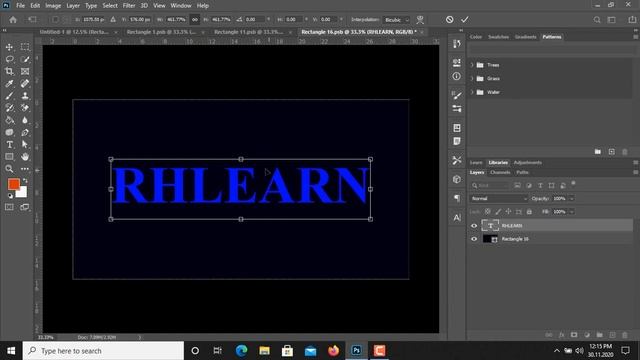Open the Interpolation Bicubic dropdown
This screenshot has height=360, width=640.
click(397, 20)
